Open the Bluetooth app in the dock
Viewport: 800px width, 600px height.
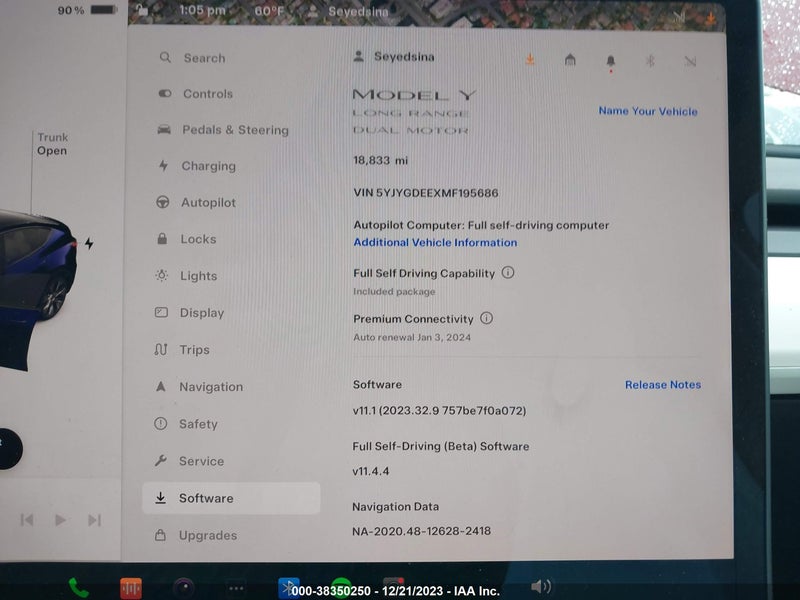tap(288, 588)
